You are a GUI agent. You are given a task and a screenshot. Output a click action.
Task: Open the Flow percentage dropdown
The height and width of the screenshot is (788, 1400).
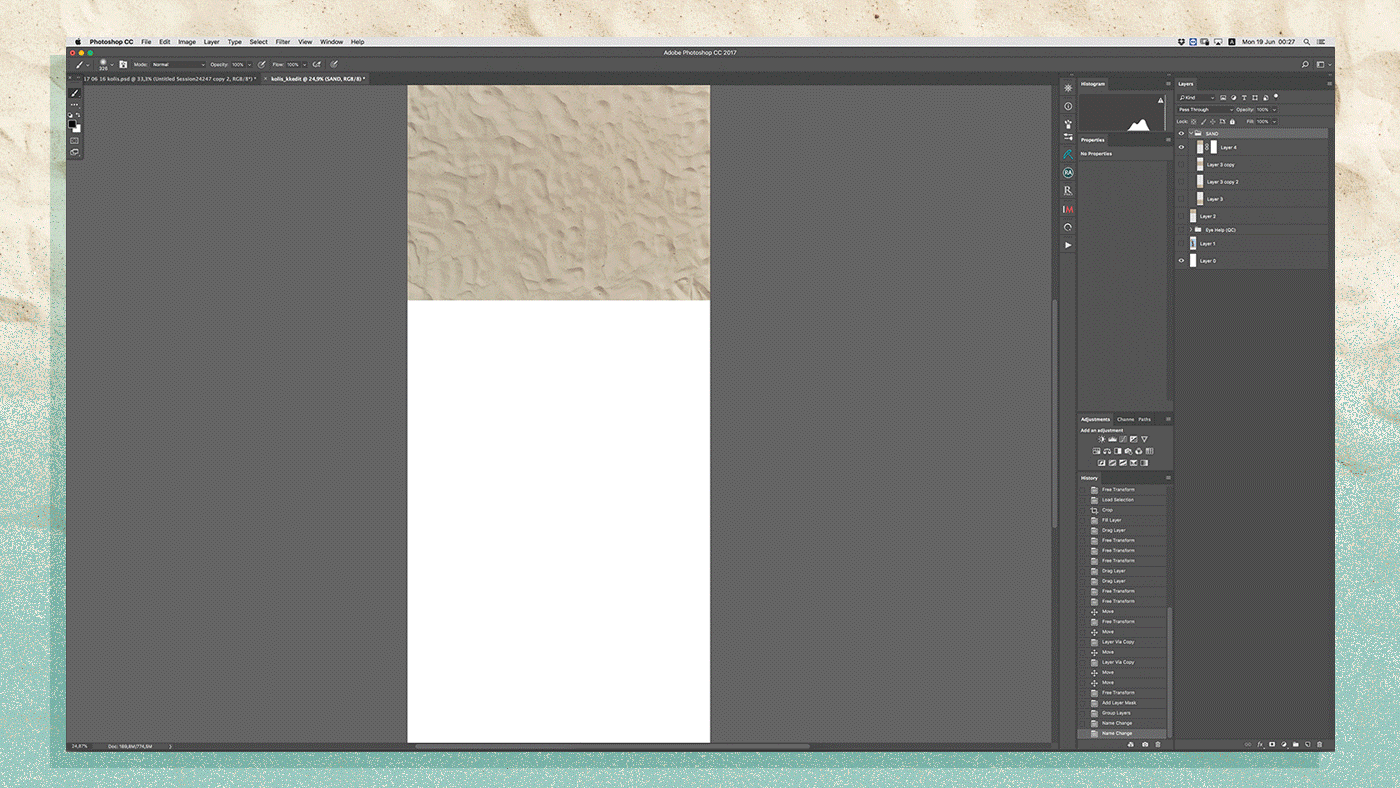(305, 65)
